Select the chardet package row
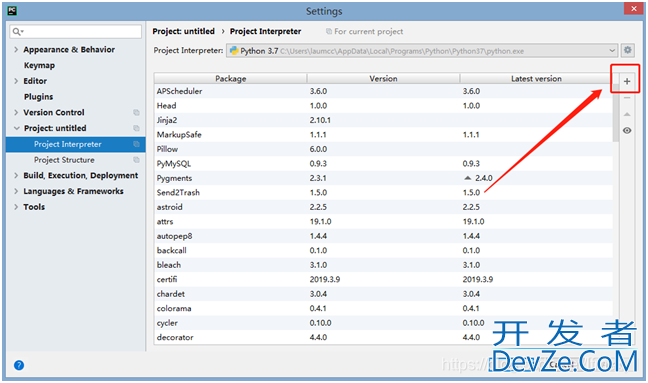The height and width of the screenshot is (383, 648). click(x=384, y=294)
